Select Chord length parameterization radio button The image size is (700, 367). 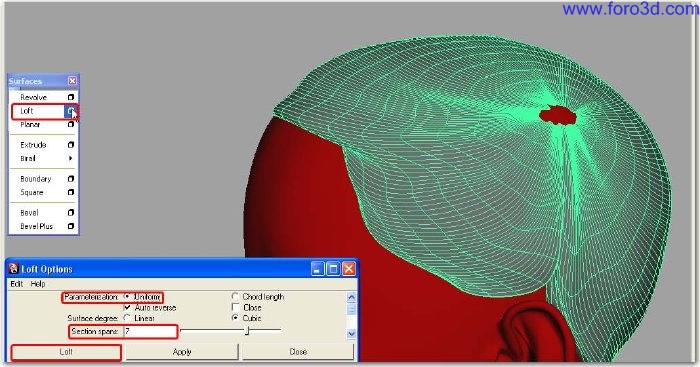[235, 296]
